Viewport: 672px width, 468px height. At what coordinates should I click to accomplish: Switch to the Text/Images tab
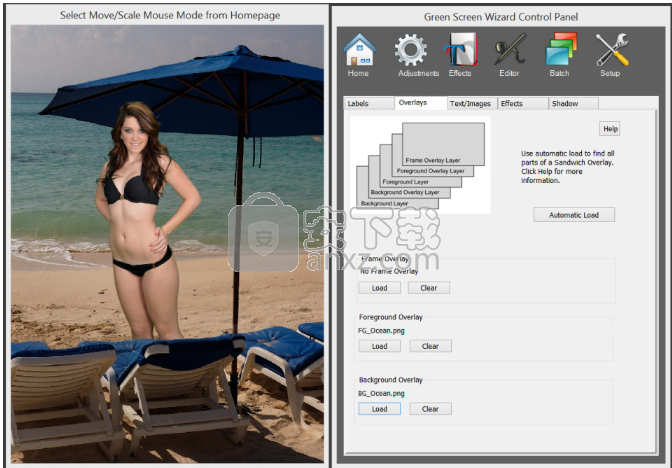[472, 103]
